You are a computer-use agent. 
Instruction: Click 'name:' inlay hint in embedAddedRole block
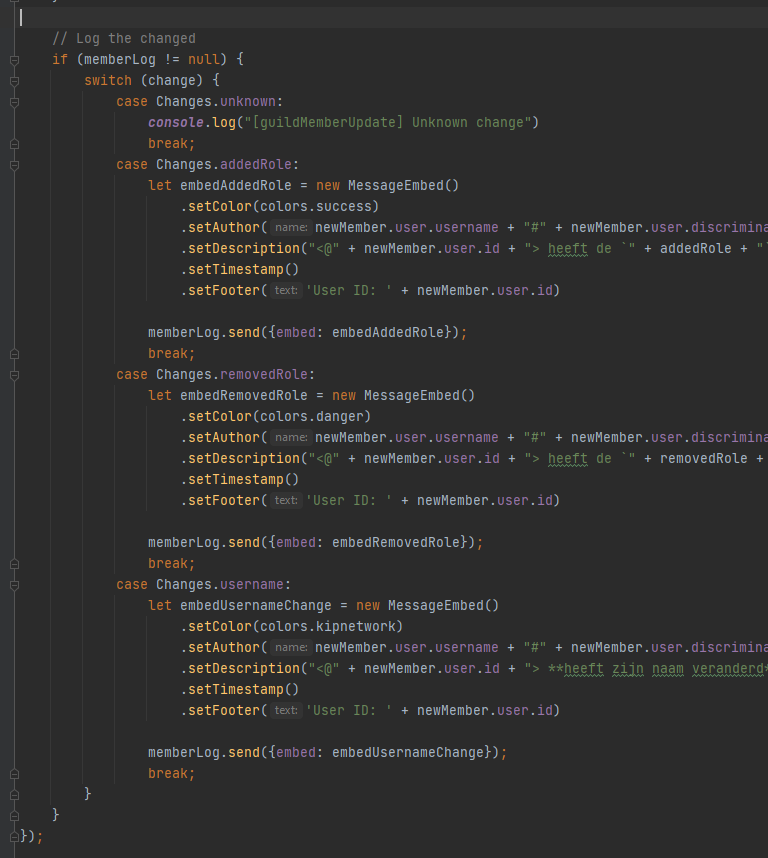(291, 228)
